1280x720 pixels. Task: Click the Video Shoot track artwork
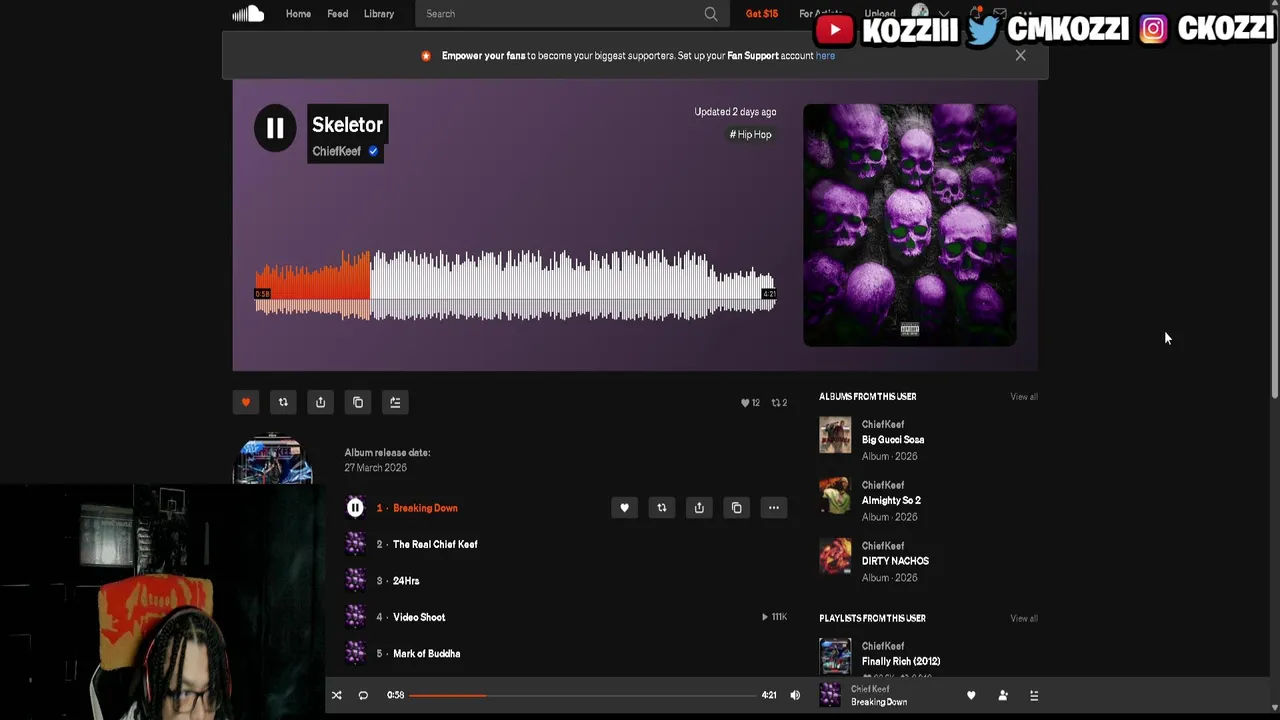(355, 617)
